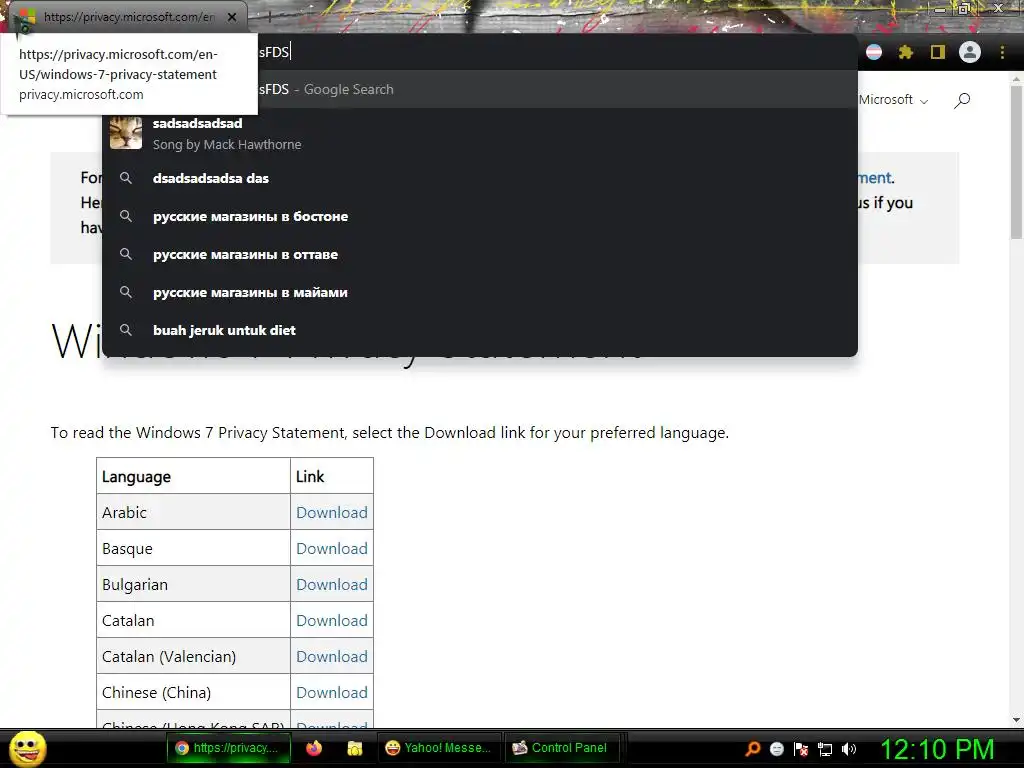This screenshot has width=1024, height=768.
Task: Open the Microsoft site search magnifier
Action: pyautogui.click(x=962, y=101)
